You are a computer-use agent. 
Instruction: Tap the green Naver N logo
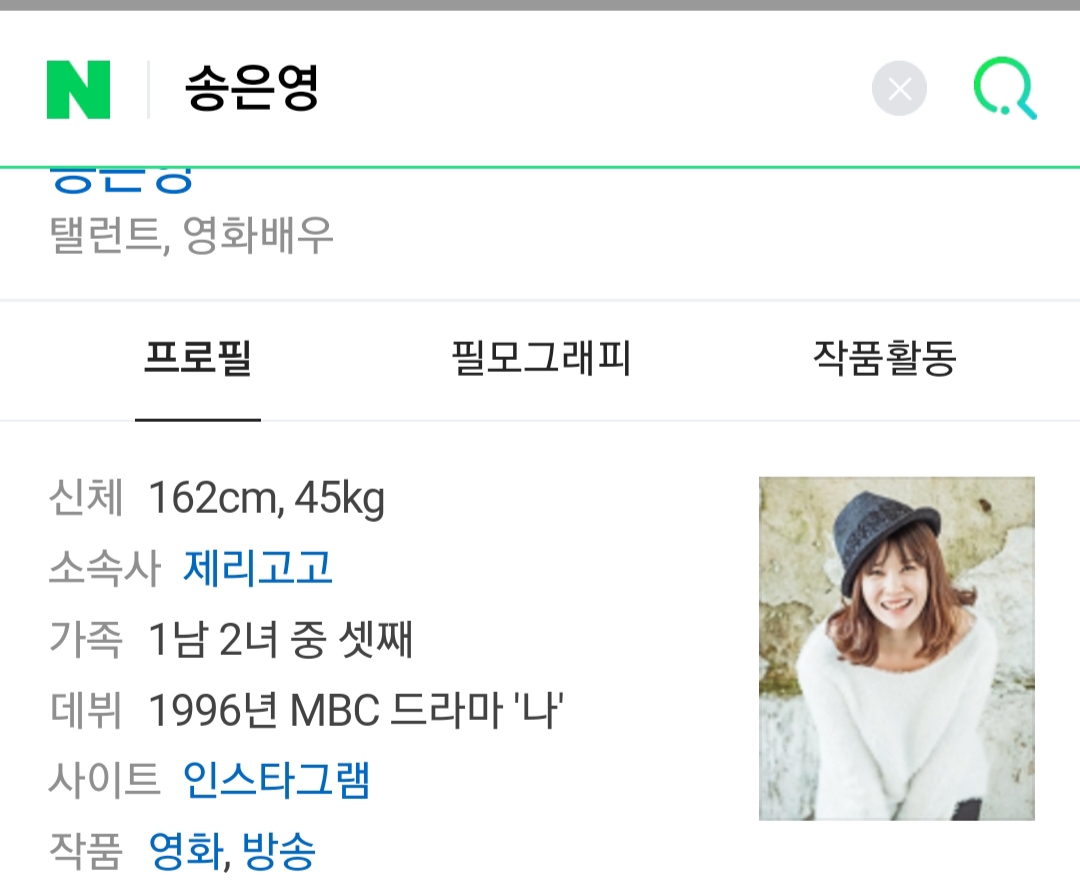(x=79, y=90)
